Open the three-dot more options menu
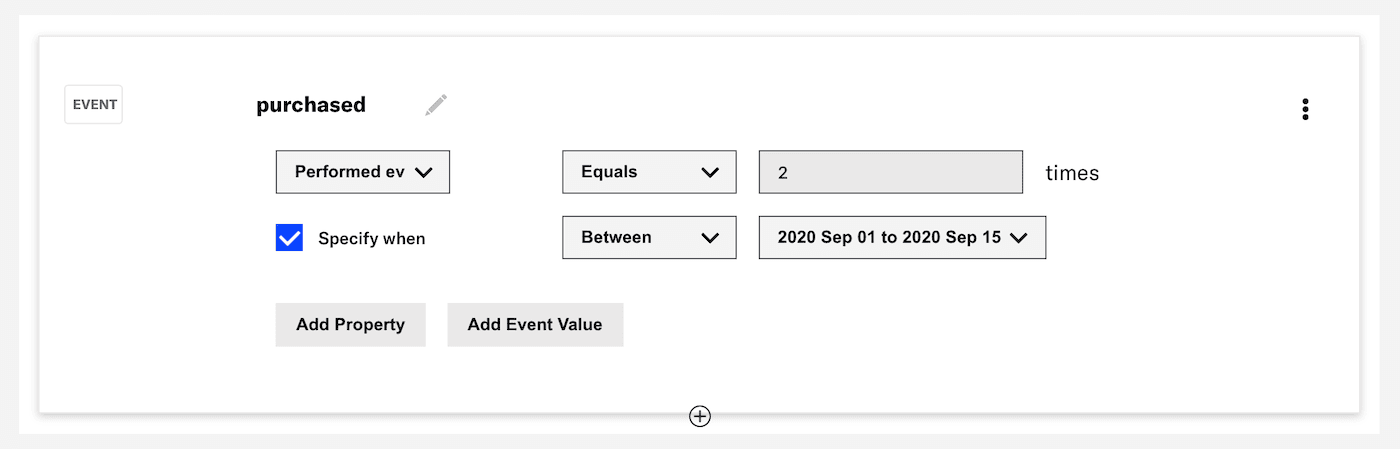Screen dimensions: 1400x449 (1305, 109)
